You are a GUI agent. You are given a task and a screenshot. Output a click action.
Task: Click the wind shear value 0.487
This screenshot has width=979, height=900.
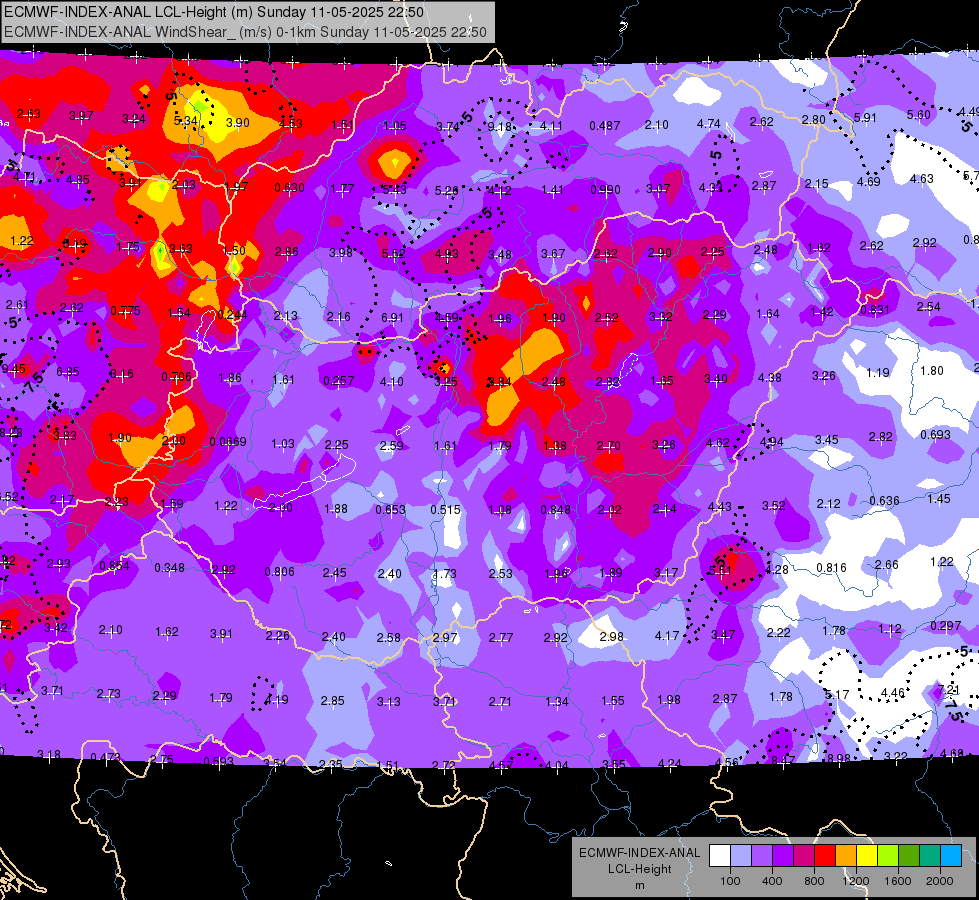604,126
